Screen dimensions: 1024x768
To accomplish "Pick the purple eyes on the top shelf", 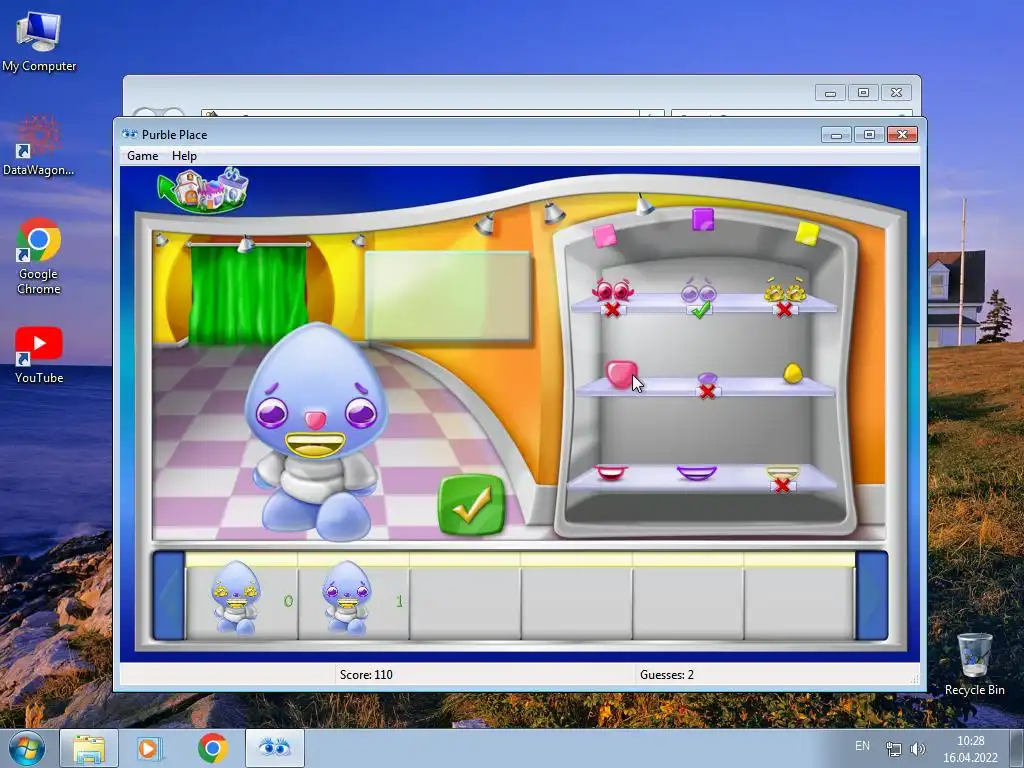I will coord(699,291).
